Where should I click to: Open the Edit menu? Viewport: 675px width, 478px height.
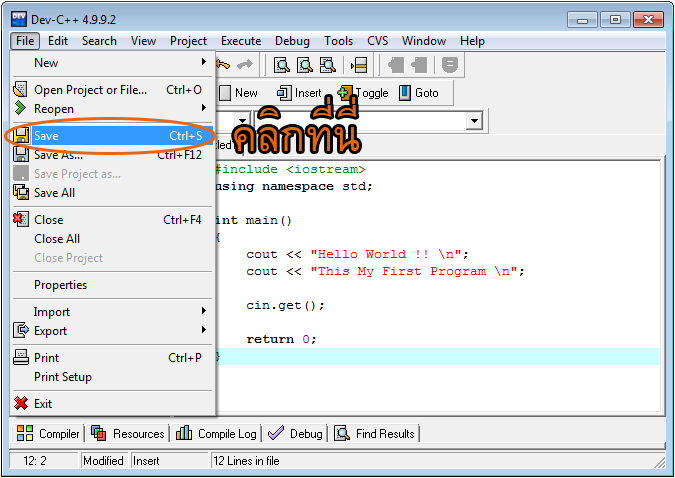point(58,41)
